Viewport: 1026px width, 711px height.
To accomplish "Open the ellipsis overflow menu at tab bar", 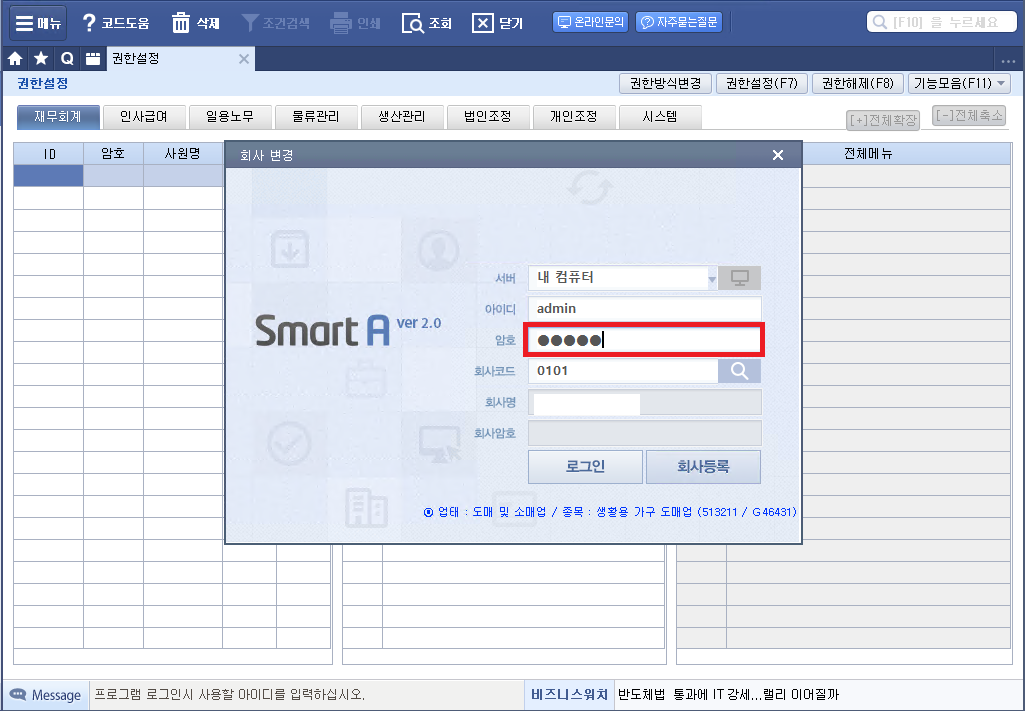I will coord(1008,61).
